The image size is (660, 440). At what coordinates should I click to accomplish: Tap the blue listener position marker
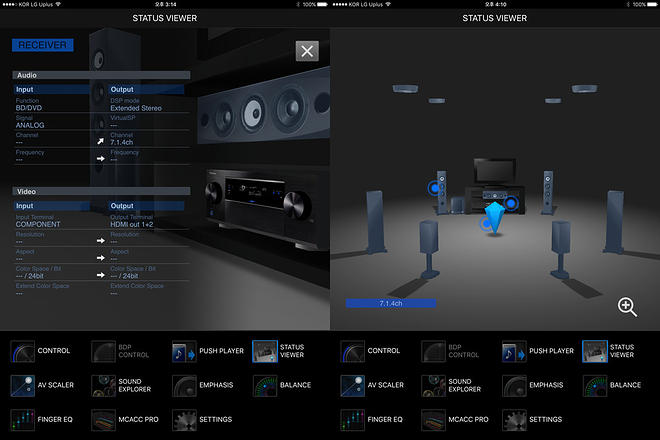pyautogui.click(x=495, y=218)
